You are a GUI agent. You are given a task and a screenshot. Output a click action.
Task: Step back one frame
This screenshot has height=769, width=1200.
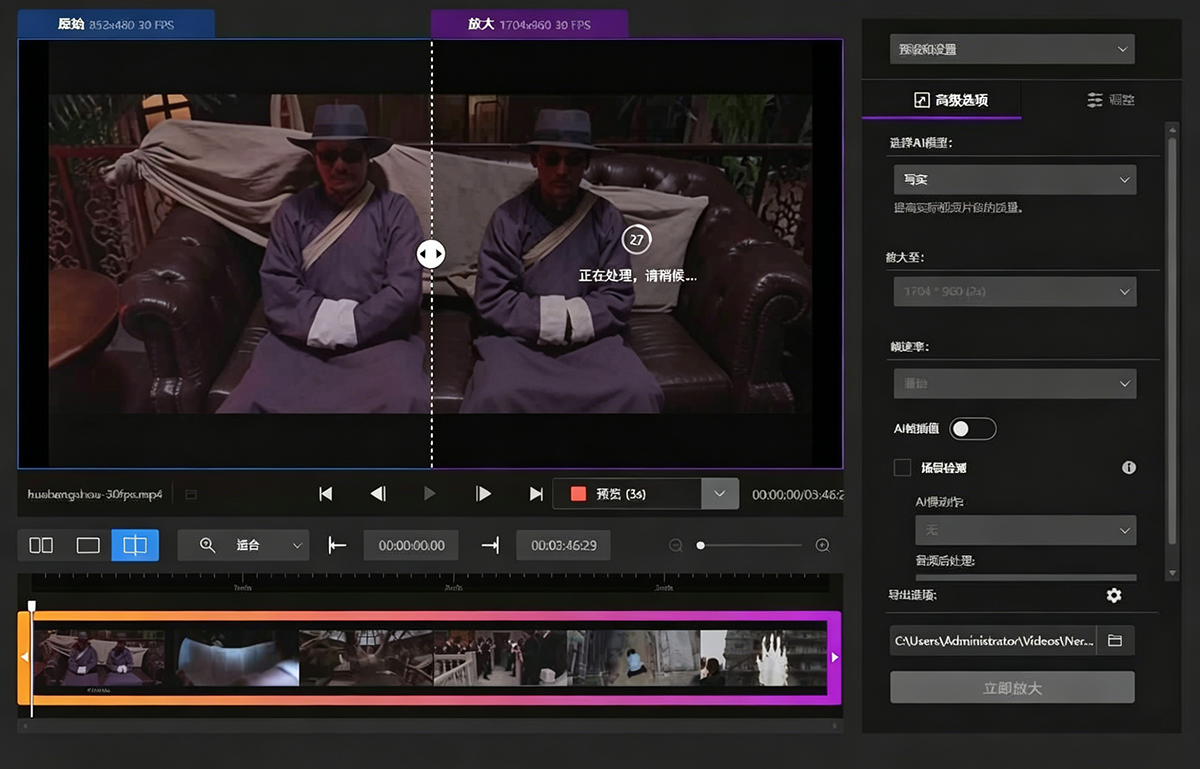point(378,494)
